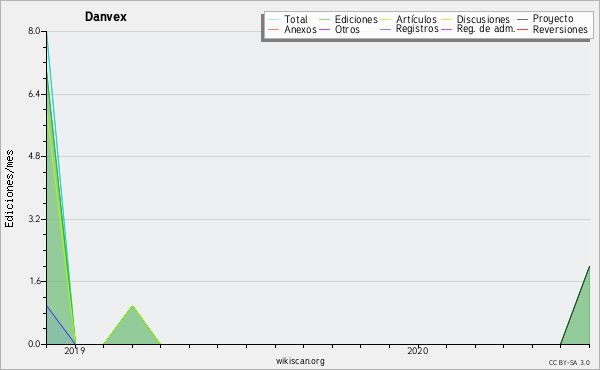The width and height of the screenshot is (600, 370).
Task: Click the CC BY-SA 3.0 license text
Action: [x=569, y=363]
